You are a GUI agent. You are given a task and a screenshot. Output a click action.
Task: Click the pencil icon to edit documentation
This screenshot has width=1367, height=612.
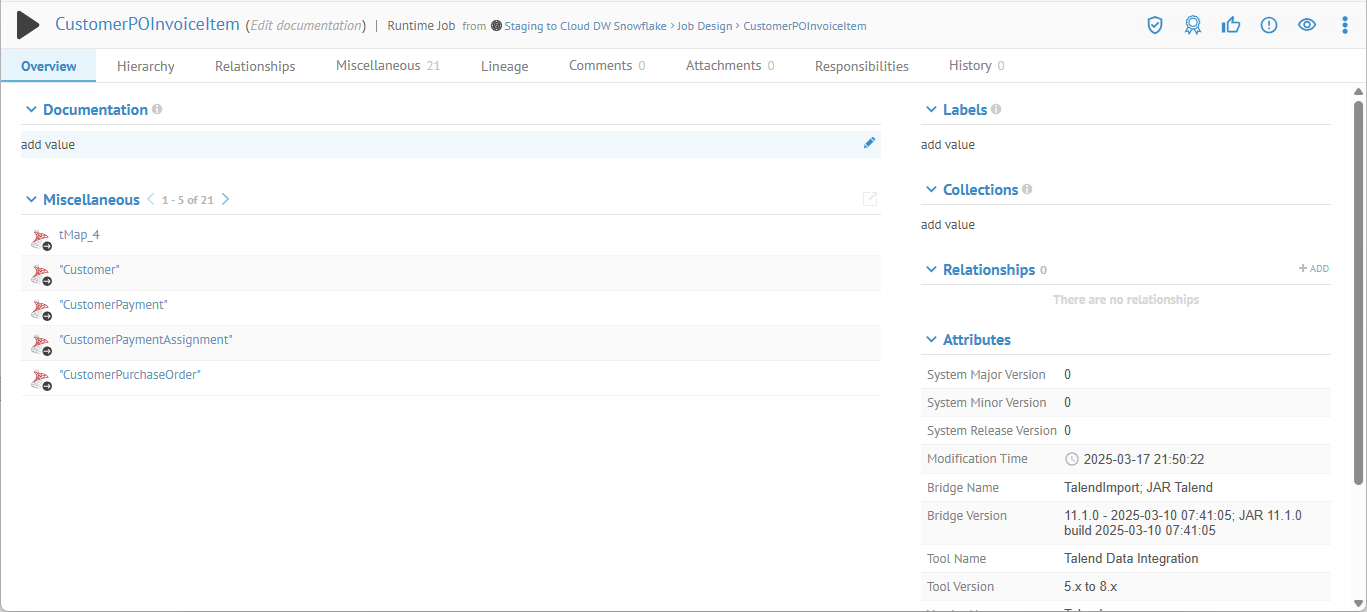[869, 143]
